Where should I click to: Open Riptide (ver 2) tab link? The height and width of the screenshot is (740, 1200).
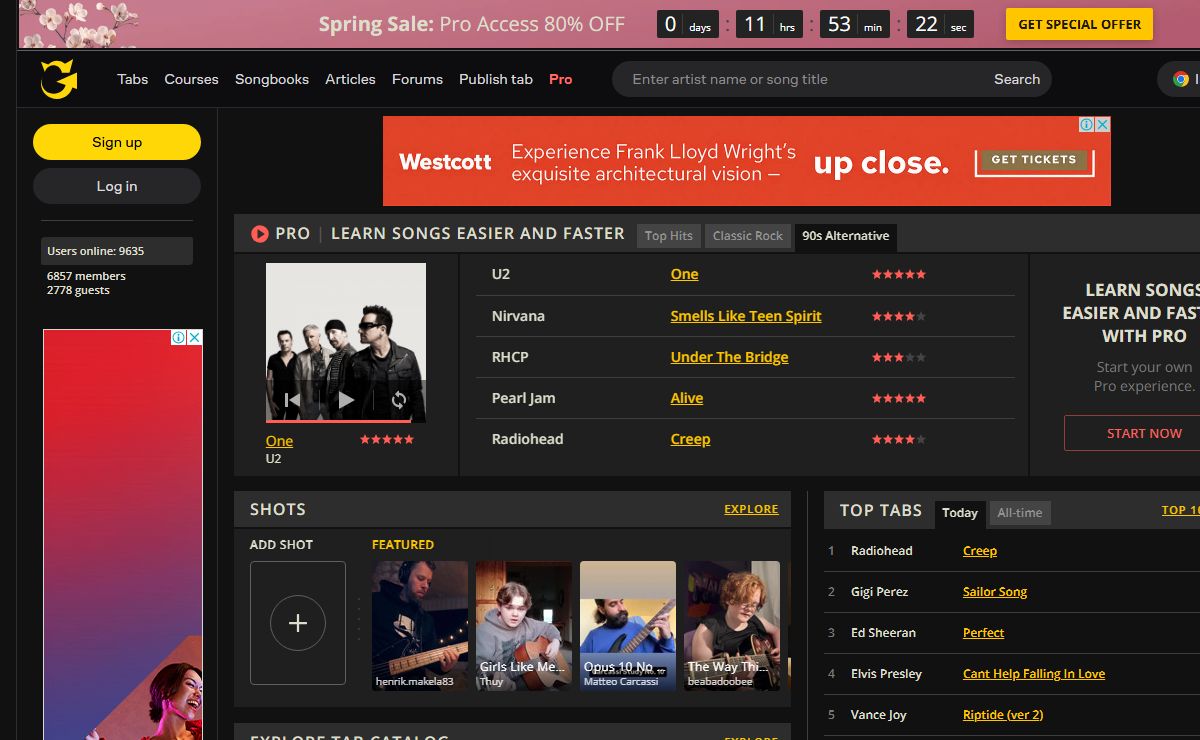[x=1003, y=715]
